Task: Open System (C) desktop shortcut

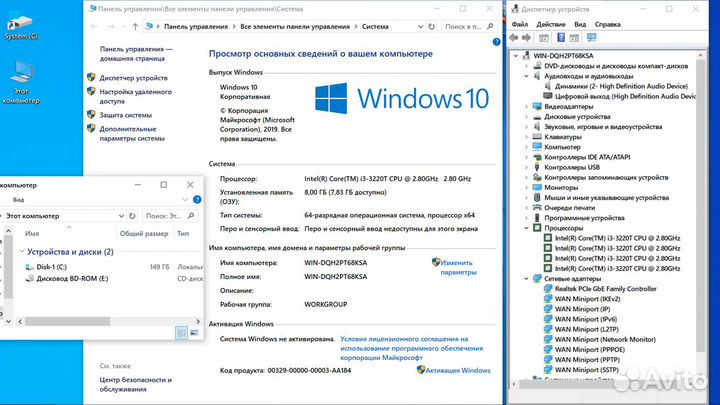Action: (x=21, y=26)
